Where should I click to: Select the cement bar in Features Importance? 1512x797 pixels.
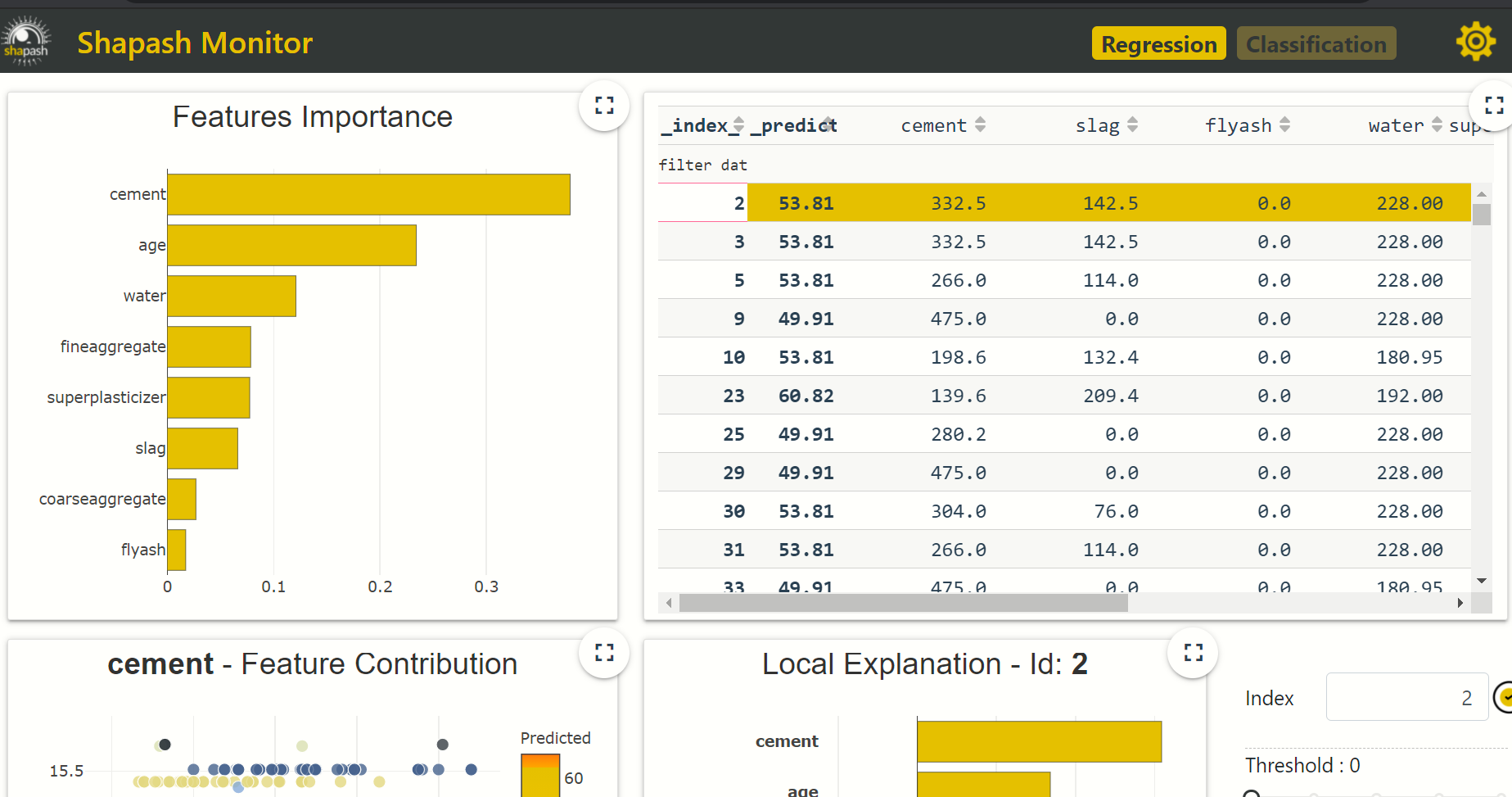368,194
